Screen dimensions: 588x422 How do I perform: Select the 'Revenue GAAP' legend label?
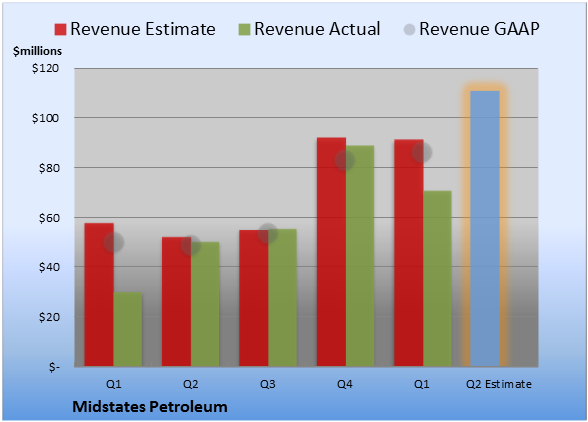pos(479,29)
